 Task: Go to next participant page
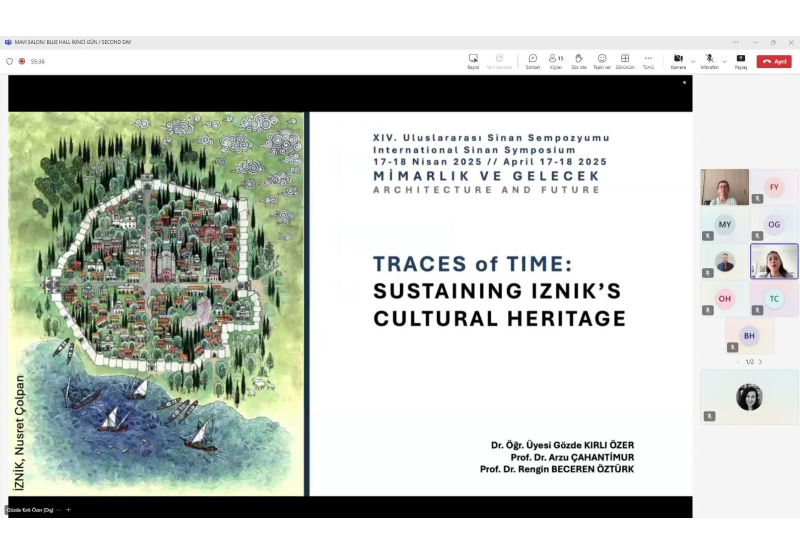tap(760, 362)
